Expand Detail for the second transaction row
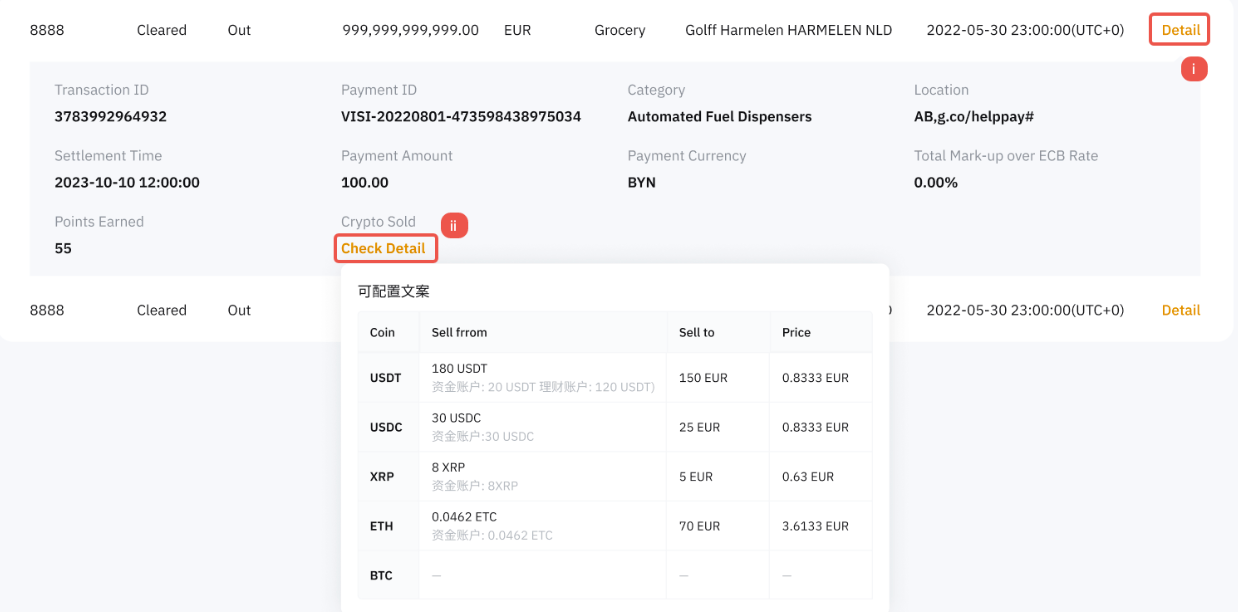 1180,310
